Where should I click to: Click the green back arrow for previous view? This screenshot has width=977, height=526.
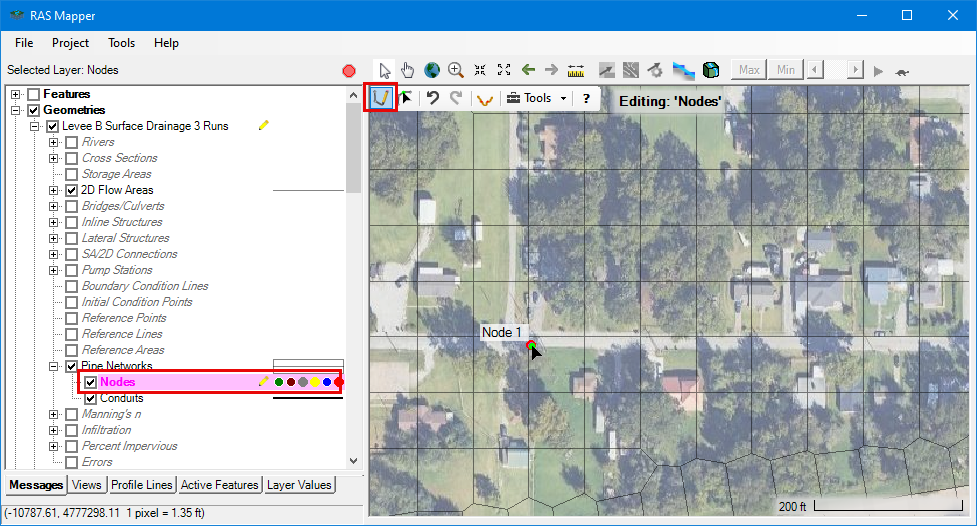click(527, 70)
